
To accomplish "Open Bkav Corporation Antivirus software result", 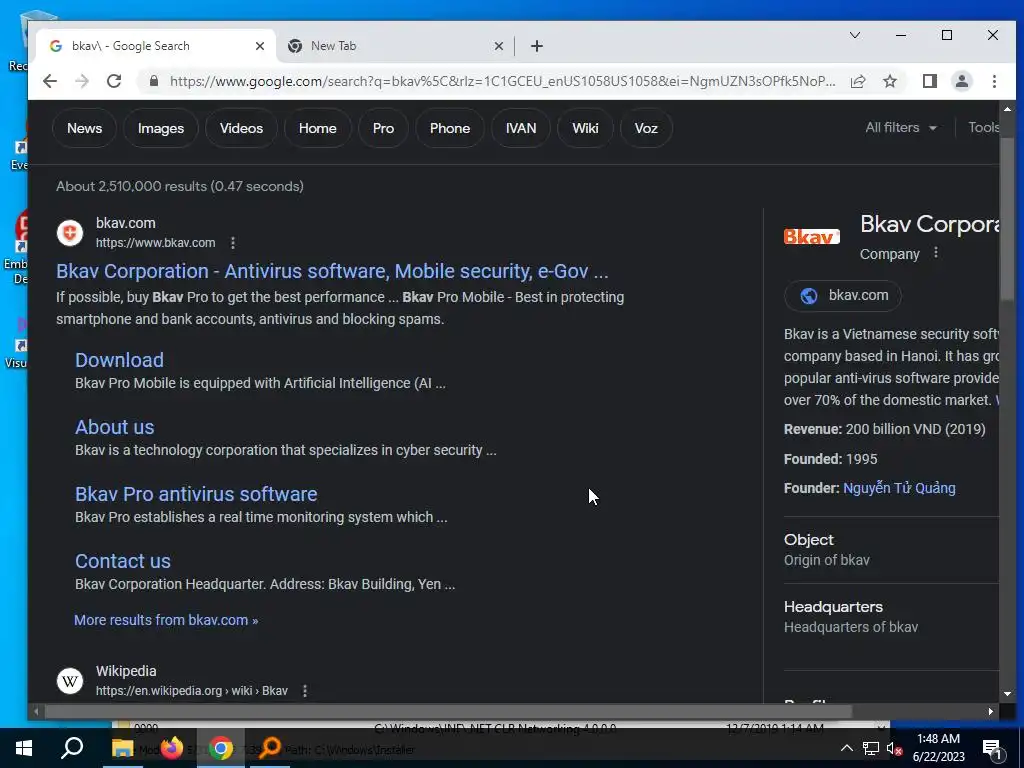I will pos(332,271).
